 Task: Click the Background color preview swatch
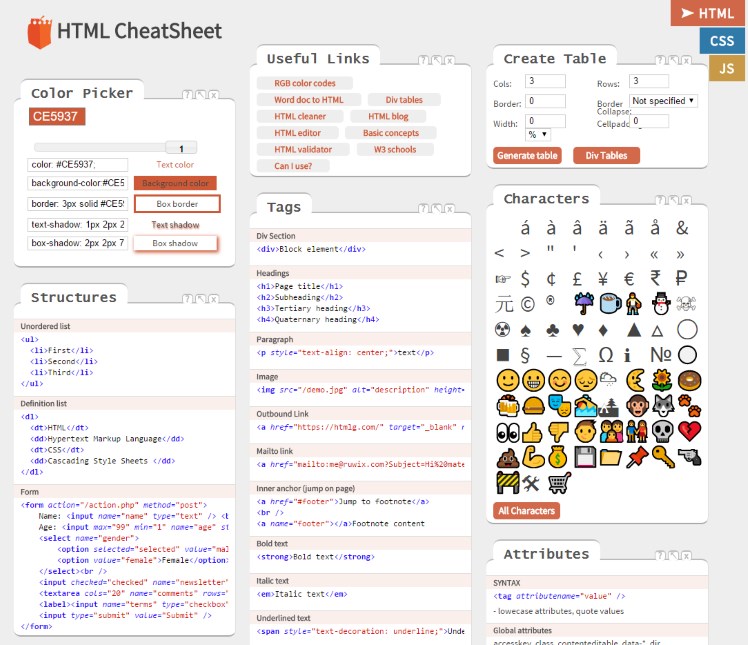point(175,183)
